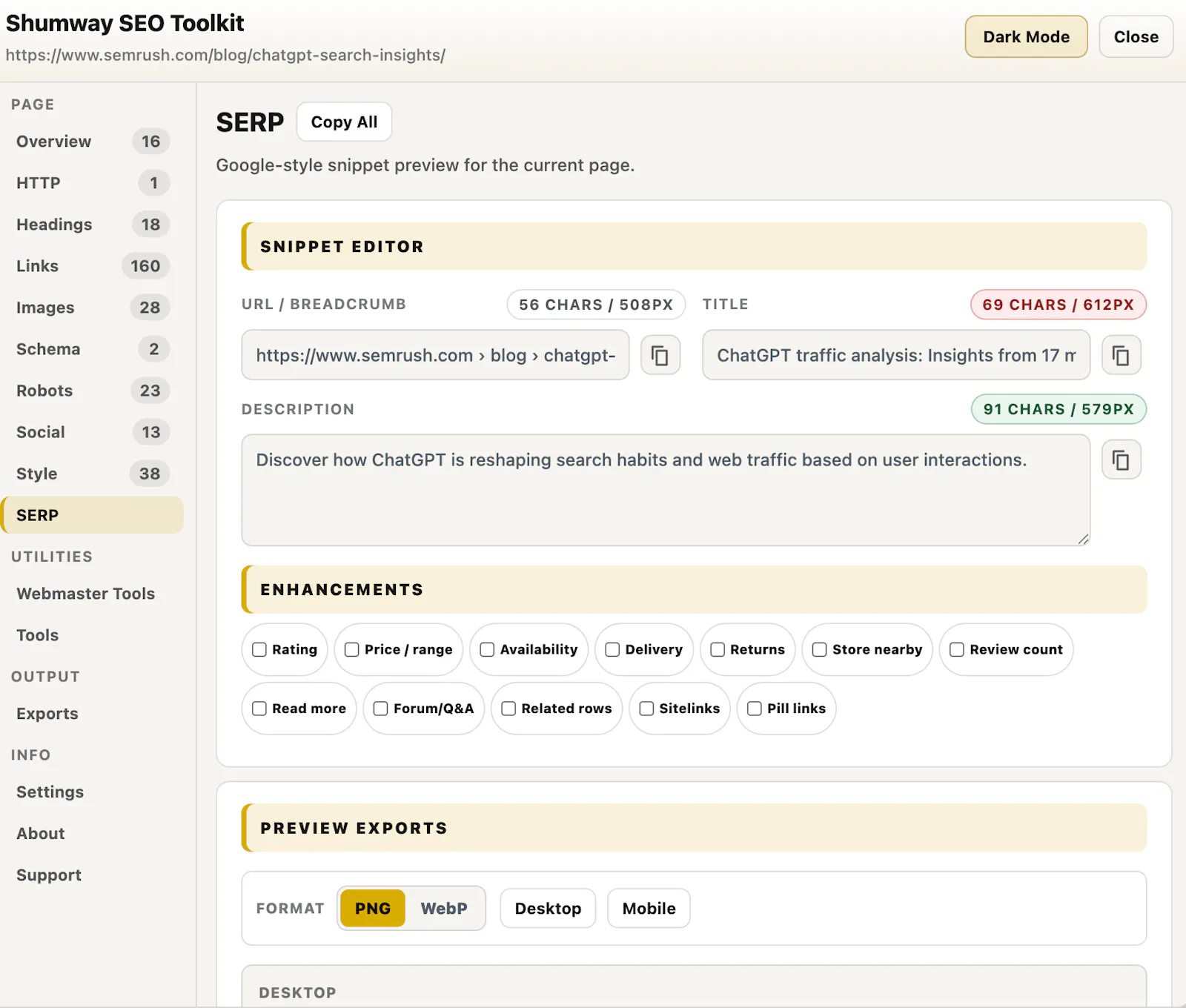
Task: Open Settings in the sidebar
Action: [93, 792]
